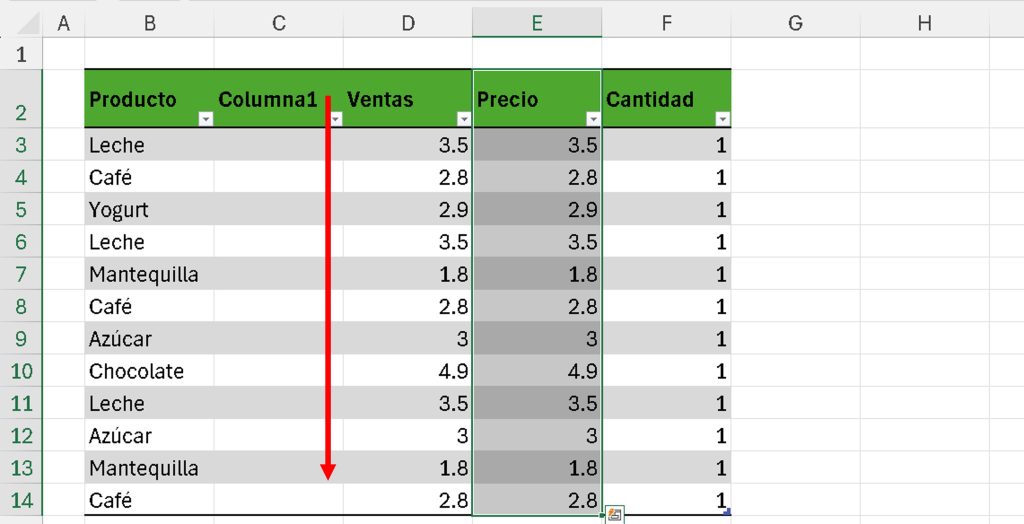Select column B header
This screenshot has height=524, width=1024.
[x=149, y=23]
